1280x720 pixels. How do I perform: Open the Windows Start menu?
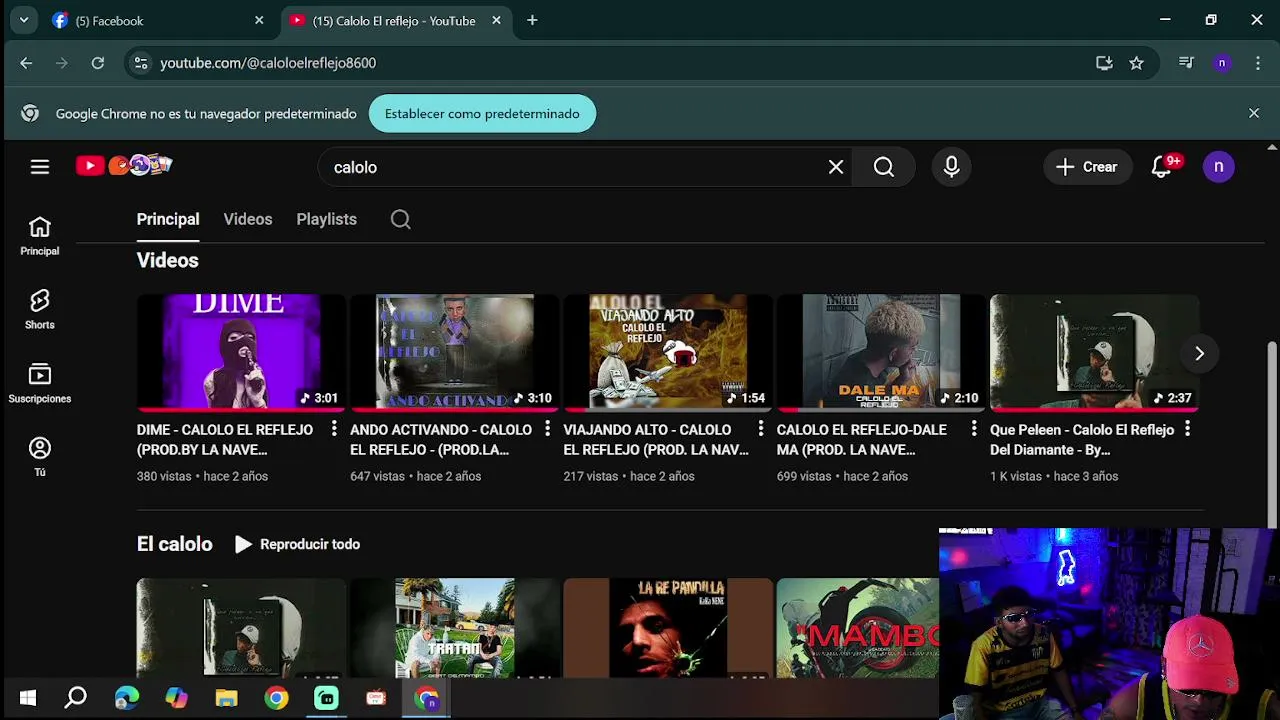click(27, 698)
